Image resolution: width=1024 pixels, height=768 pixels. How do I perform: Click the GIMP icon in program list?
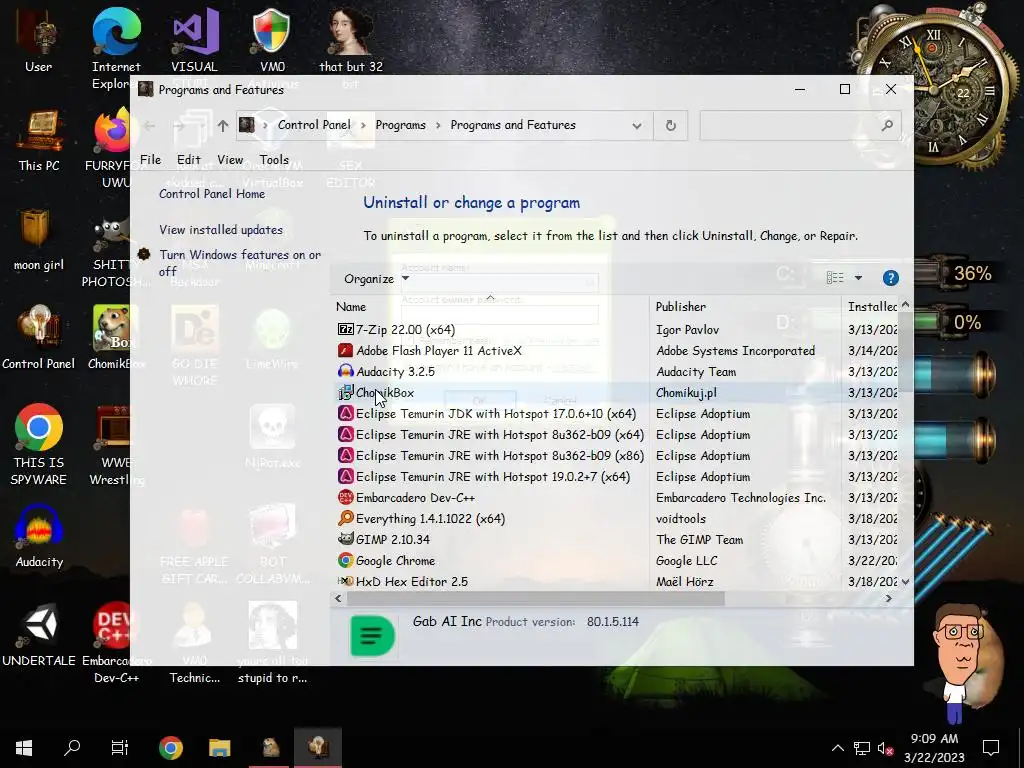(345, 539)
